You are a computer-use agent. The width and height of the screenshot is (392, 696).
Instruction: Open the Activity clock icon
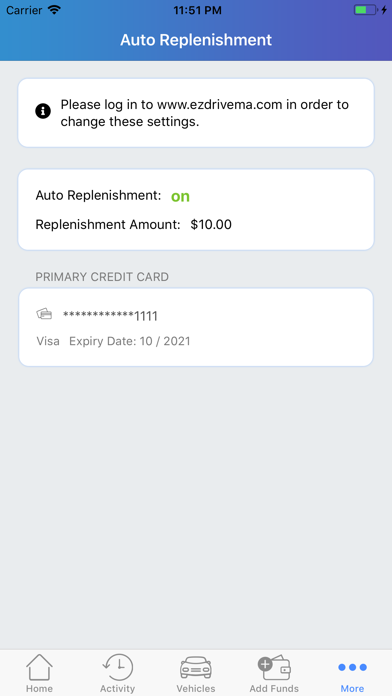(117, 667)
